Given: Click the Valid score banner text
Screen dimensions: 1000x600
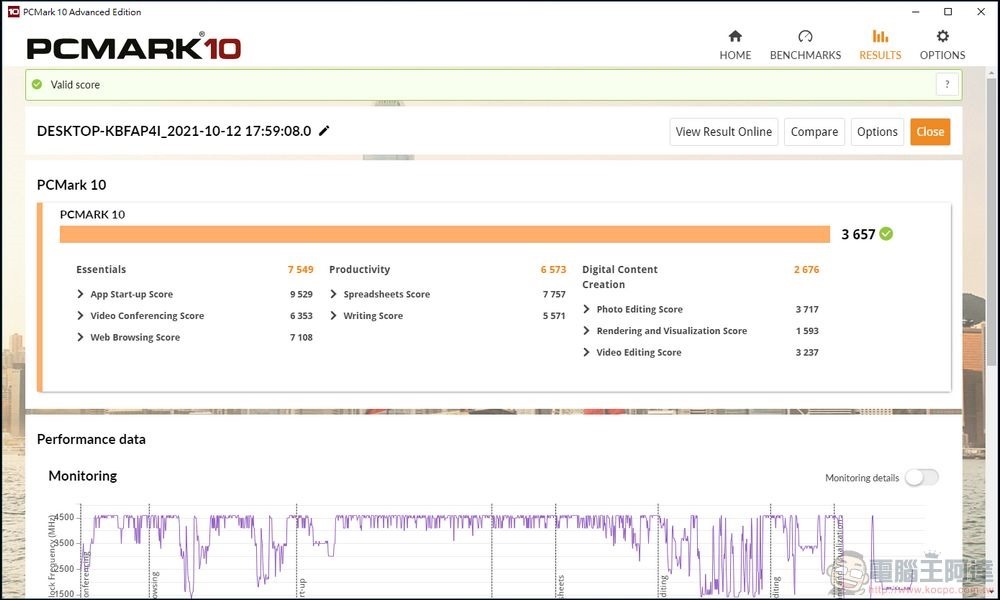Looking at the screenshot, I should [x=75, y=84].
